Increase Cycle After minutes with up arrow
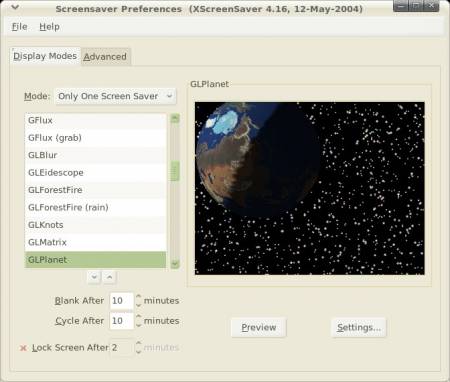 click(x=139, y=317)
